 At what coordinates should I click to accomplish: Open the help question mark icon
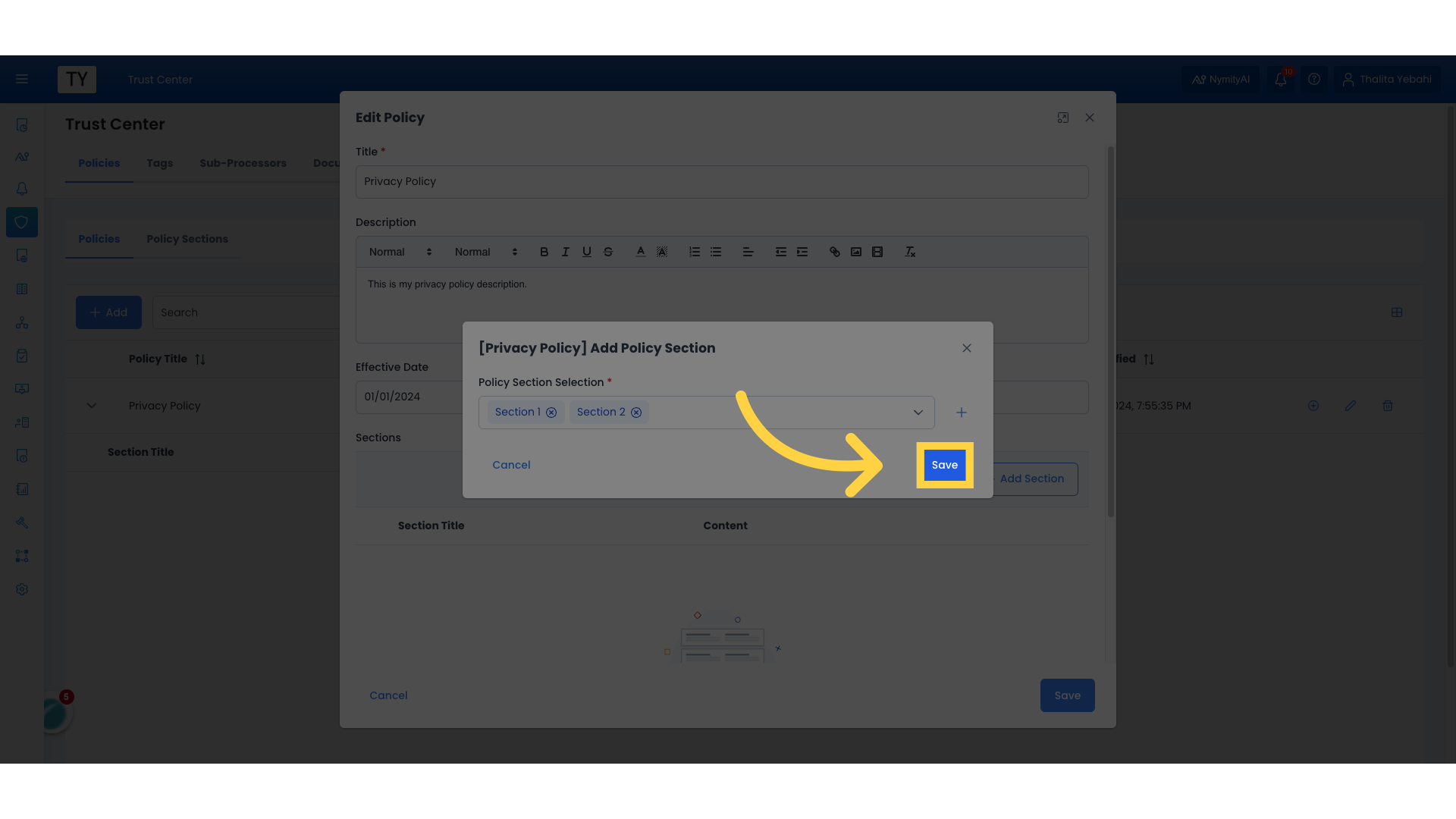1314,79
